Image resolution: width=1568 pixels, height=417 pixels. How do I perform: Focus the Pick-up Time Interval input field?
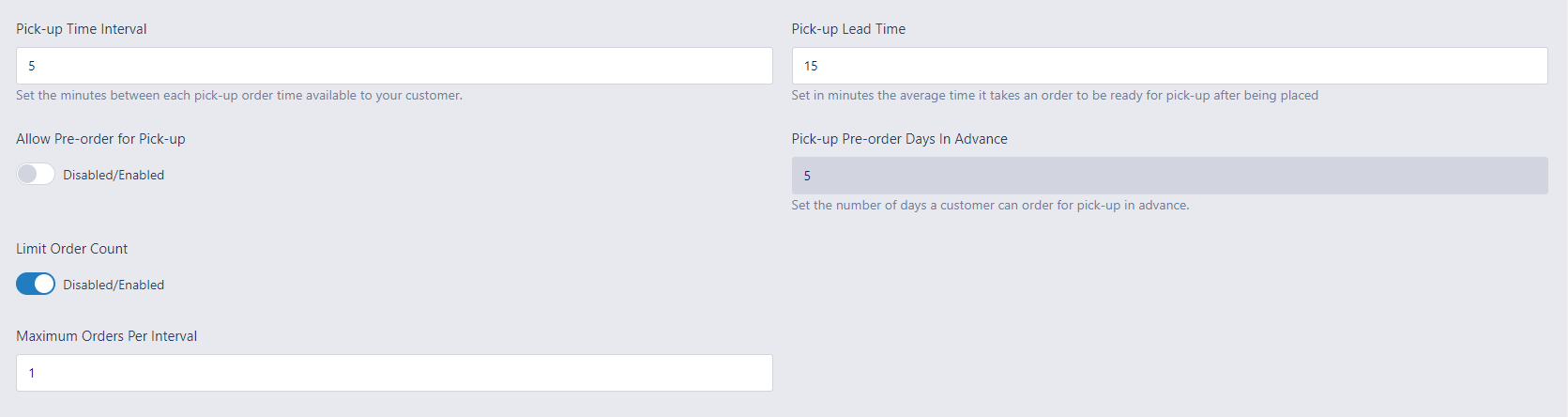[x=394, y=66]
